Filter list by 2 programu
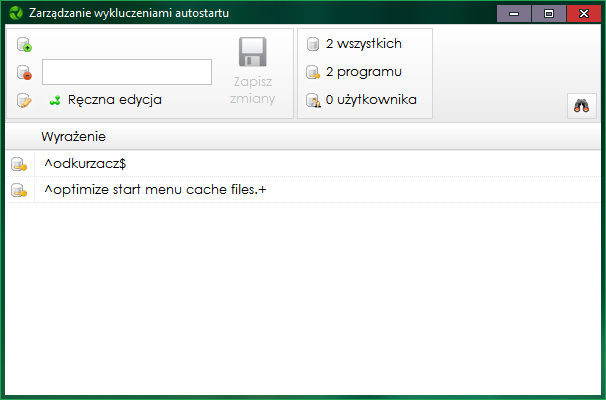 click(x=354, y=72)
